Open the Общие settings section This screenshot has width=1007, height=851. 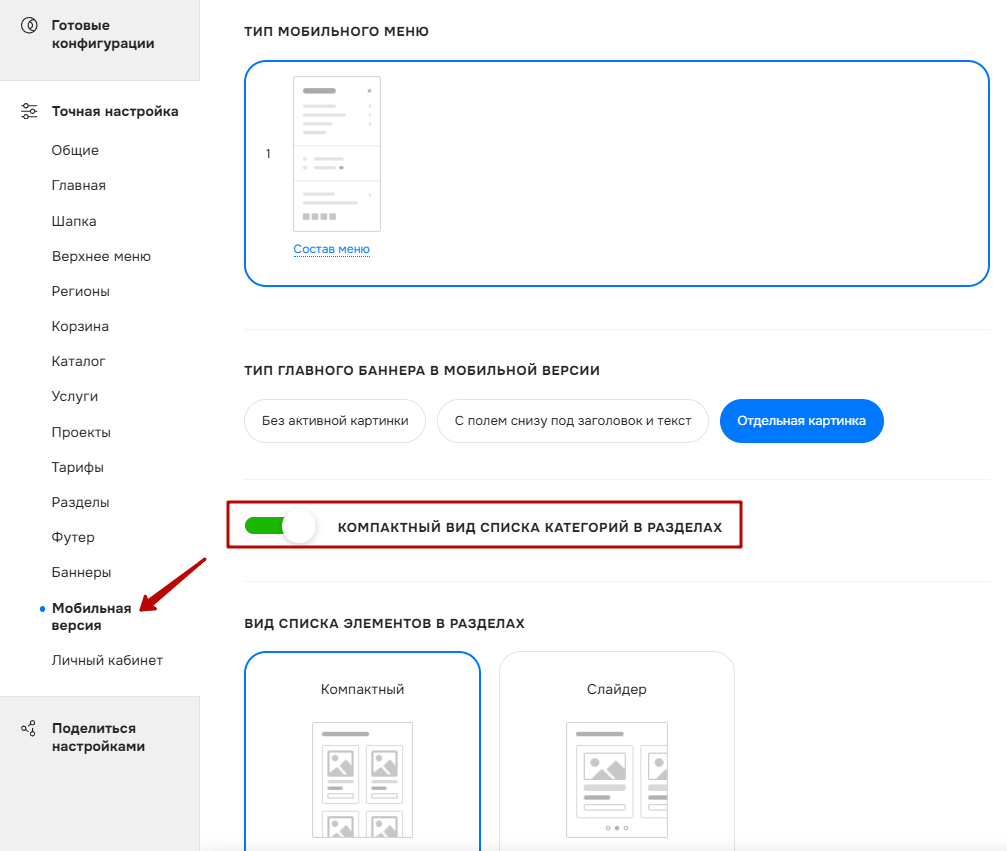point(75,150)
